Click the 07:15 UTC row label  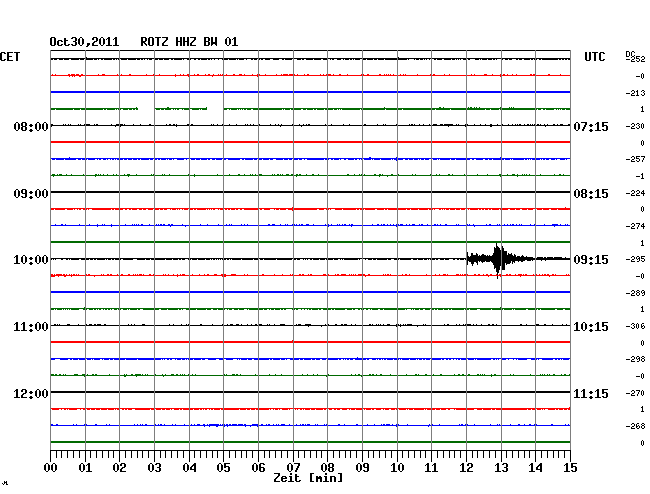[591, 126]
